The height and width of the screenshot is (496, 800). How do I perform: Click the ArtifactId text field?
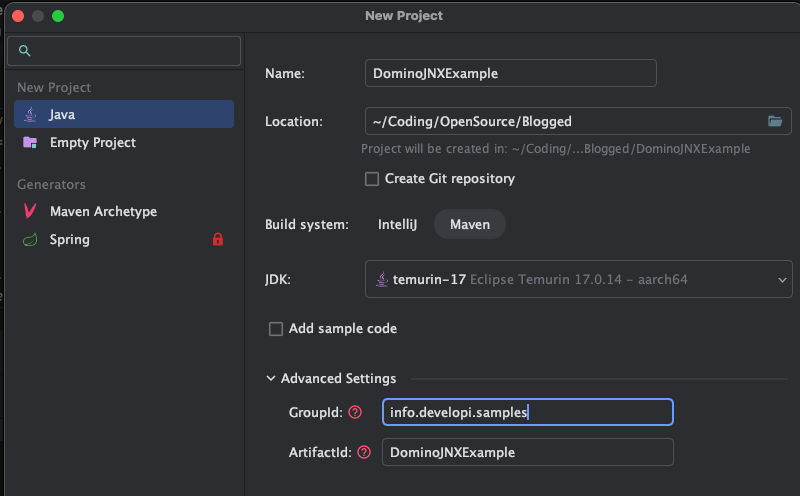528,452
